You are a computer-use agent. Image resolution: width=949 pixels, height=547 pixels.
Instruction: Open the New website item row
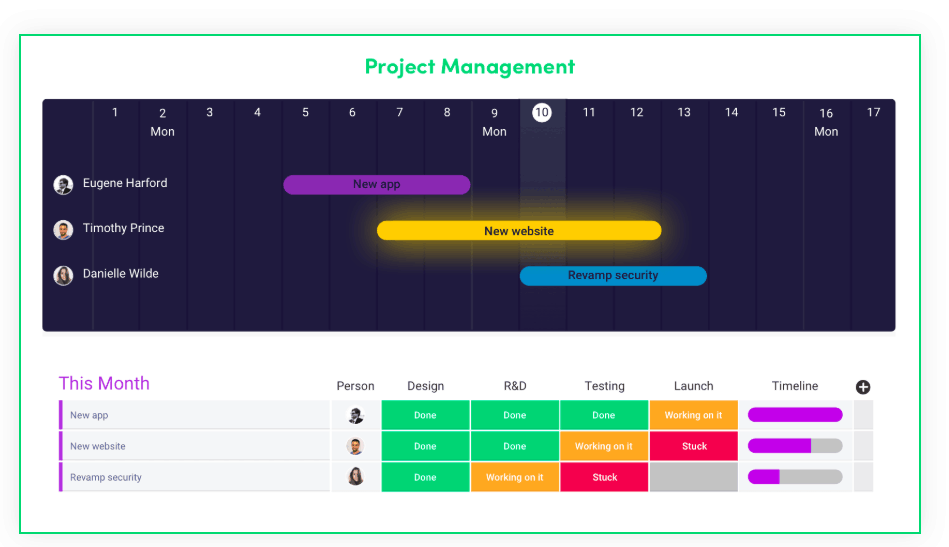coord(194,446)
